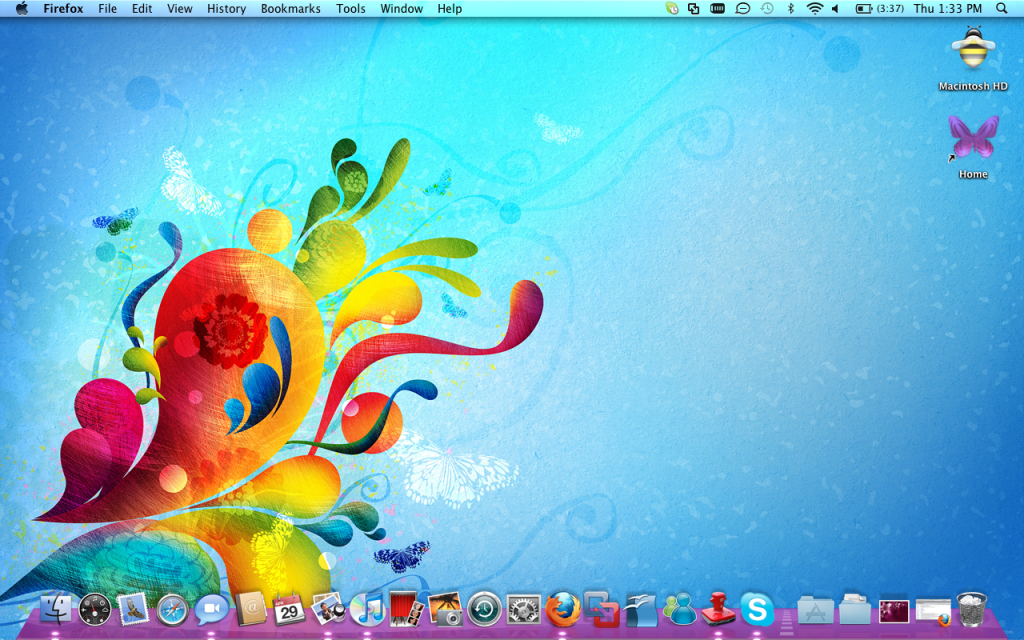Launch Safari compass icon in Dock
This screenshot has height=640, width=1024.
[x=172, y=609]
